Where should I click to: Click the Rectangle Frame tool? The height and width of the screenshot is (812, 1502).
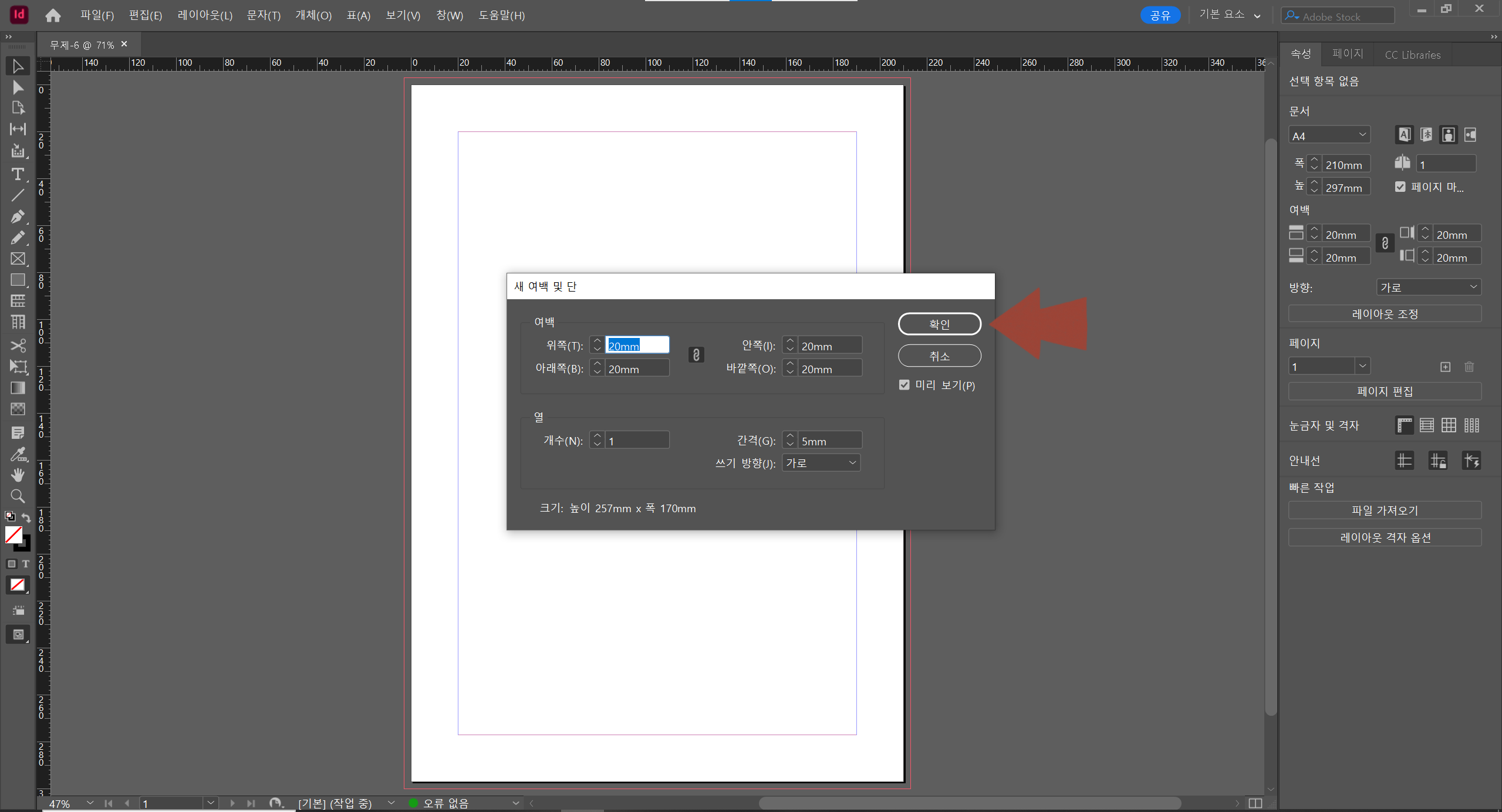(x=15, y=258)
